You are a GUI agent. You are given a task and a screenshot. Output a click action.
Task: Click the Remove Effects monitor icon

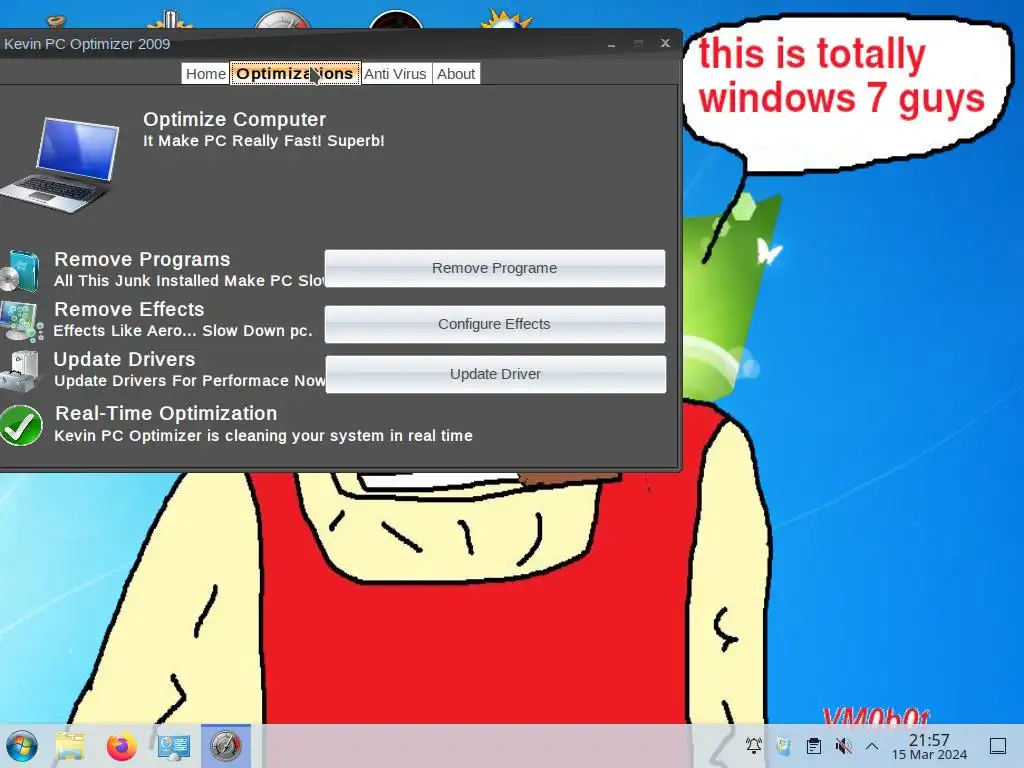point(22,321)
